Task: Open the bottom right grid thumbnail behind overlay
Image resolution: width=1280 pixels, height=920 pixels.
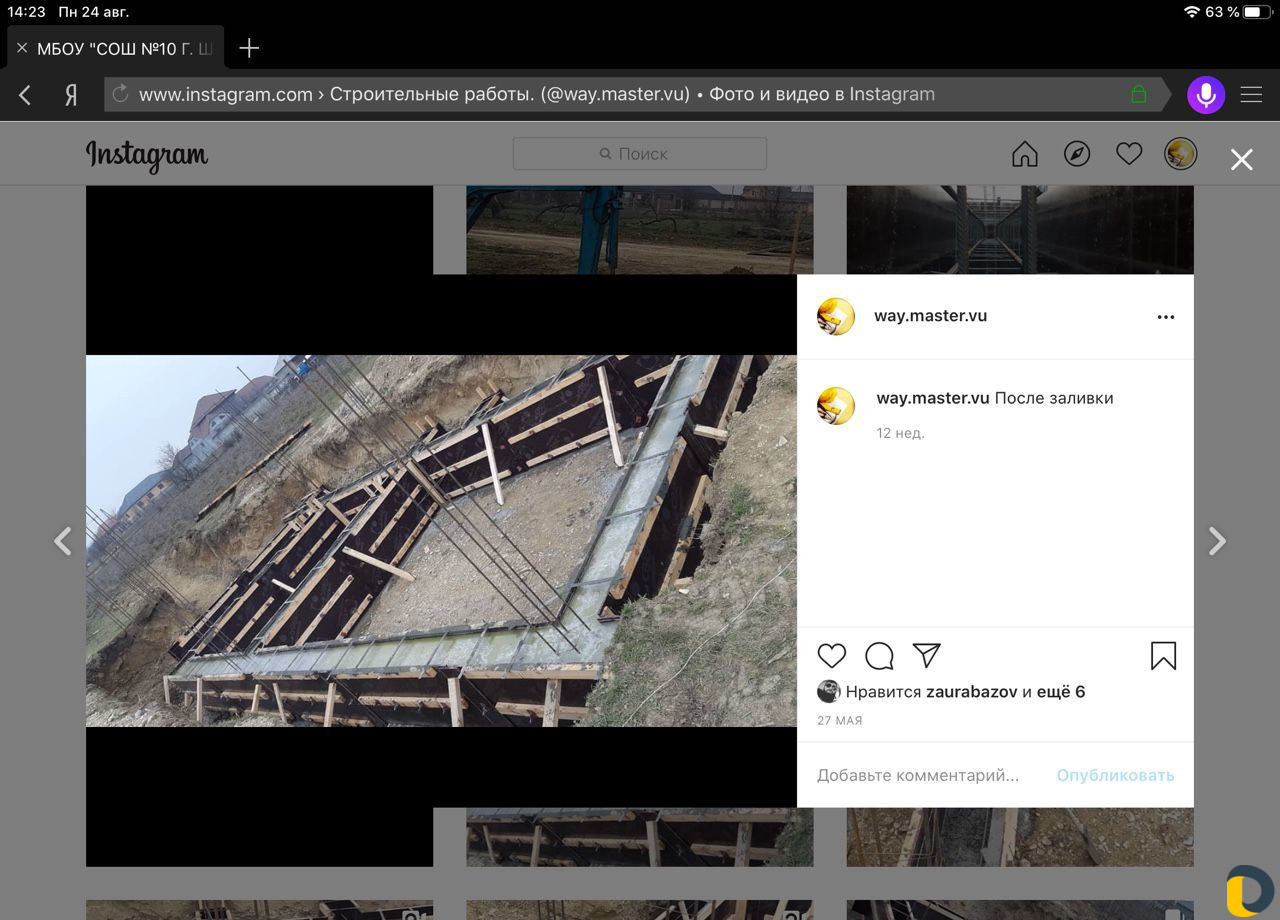Action: (x=1020, y=837)
